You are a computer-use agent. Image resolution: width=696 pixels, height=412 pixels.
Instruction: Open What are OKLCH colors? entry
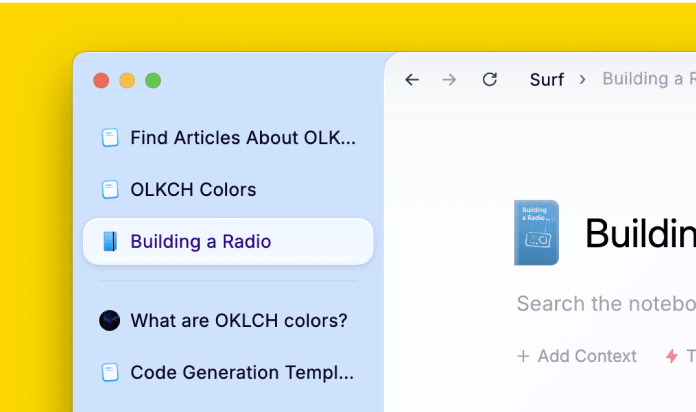pos(238,321)
